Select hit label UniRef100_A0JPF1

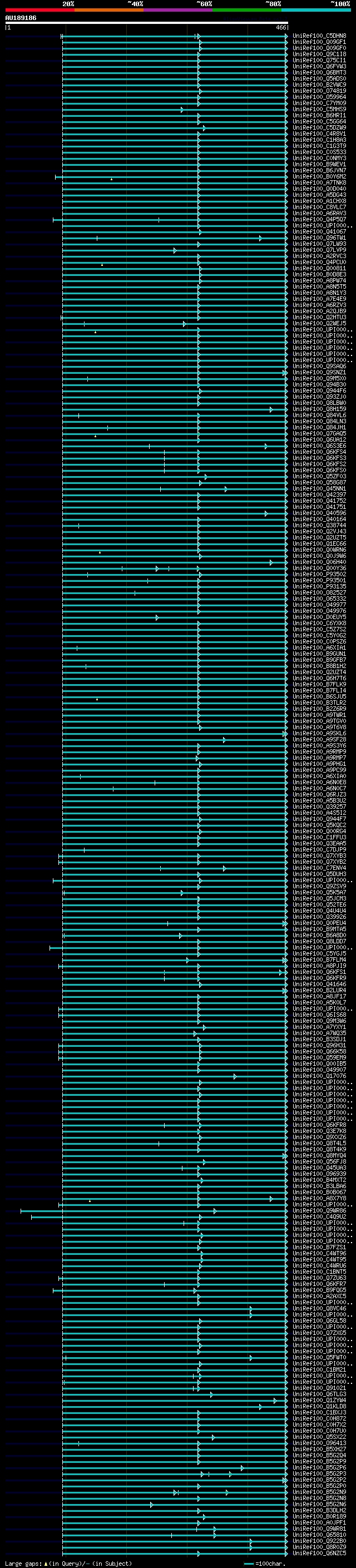click(x=319, y=1523)
